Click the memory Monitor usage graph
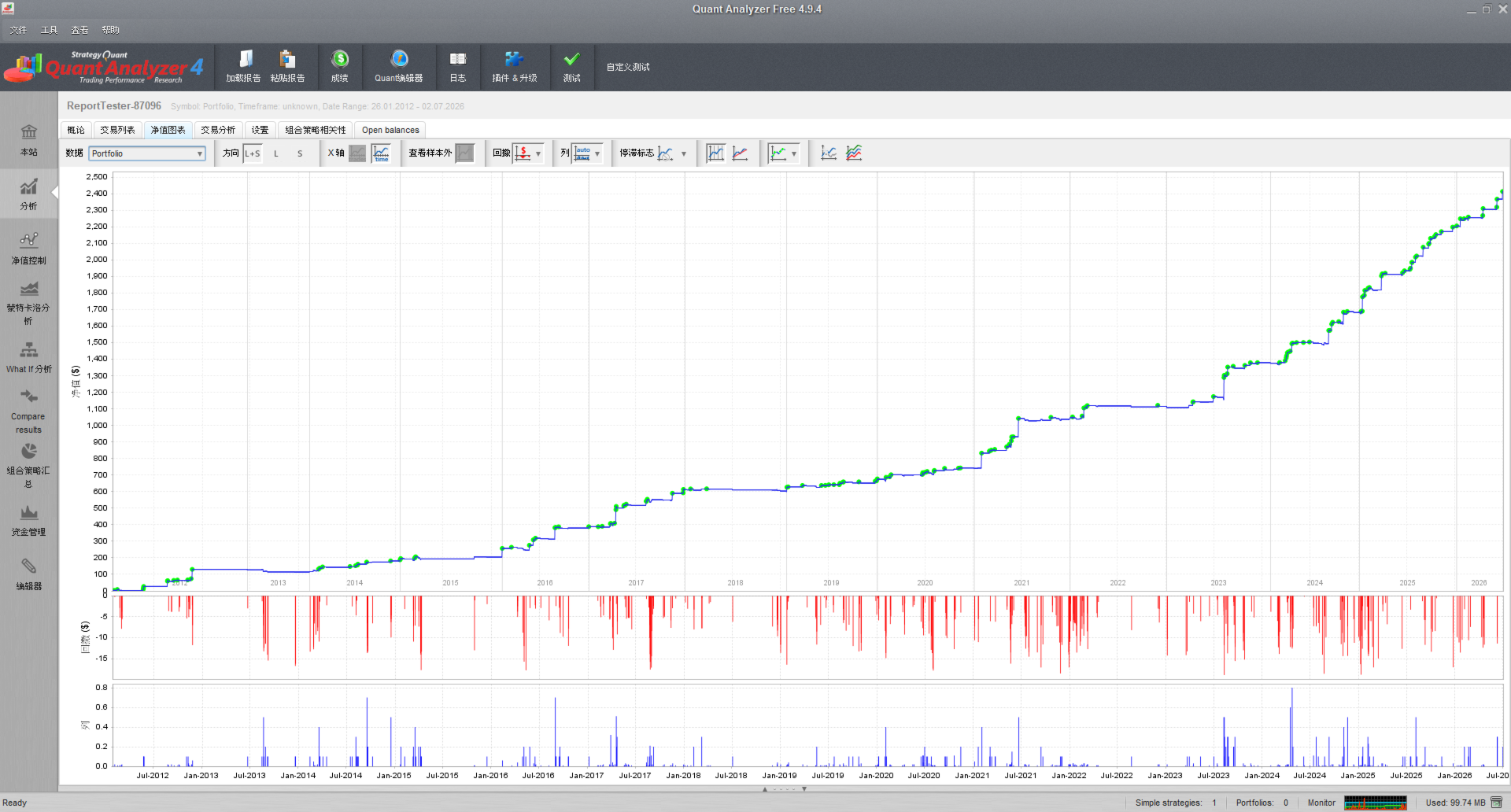 click(1375, 803)
